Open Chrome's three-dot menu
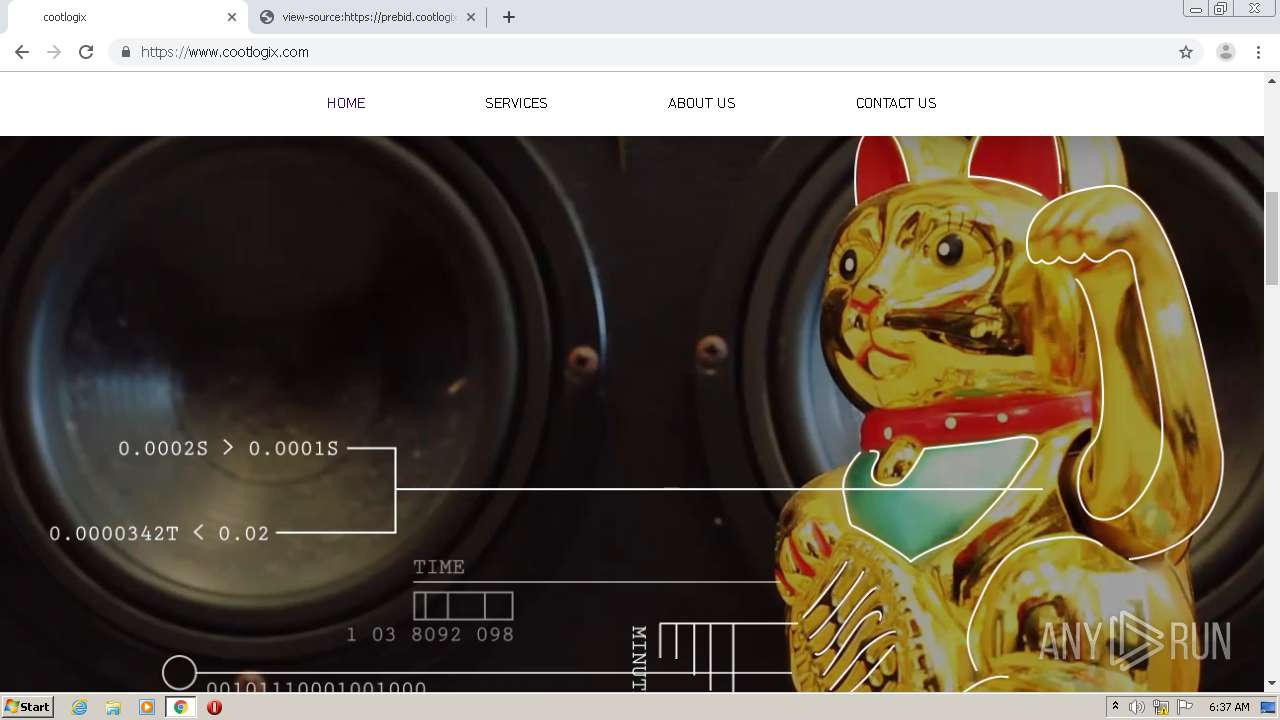This screenshot has width=1280, height=720. (1258, 52)
